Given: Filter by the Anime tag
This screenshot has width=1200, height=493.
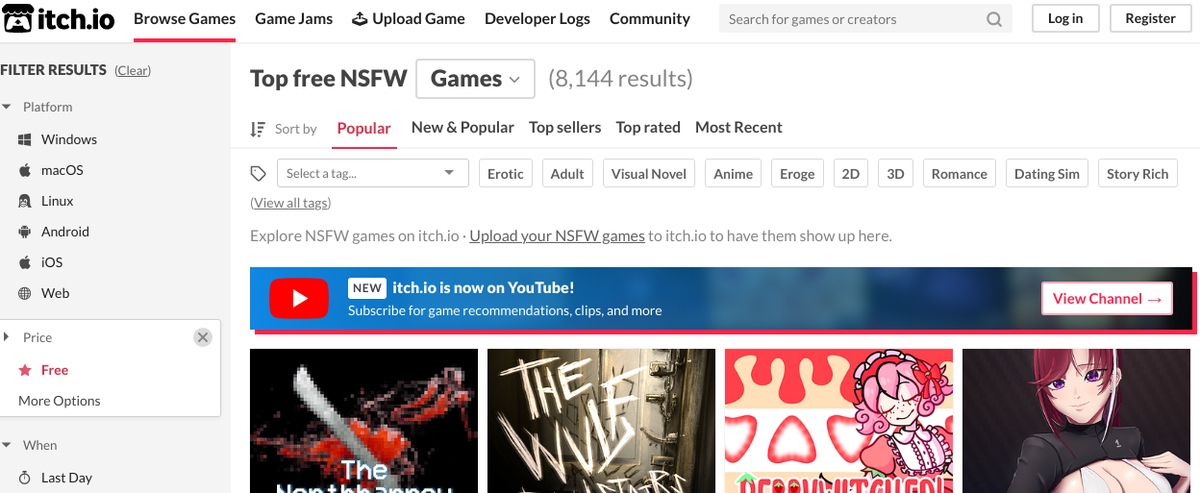Looking at the screenshot, I should (733, 173).
